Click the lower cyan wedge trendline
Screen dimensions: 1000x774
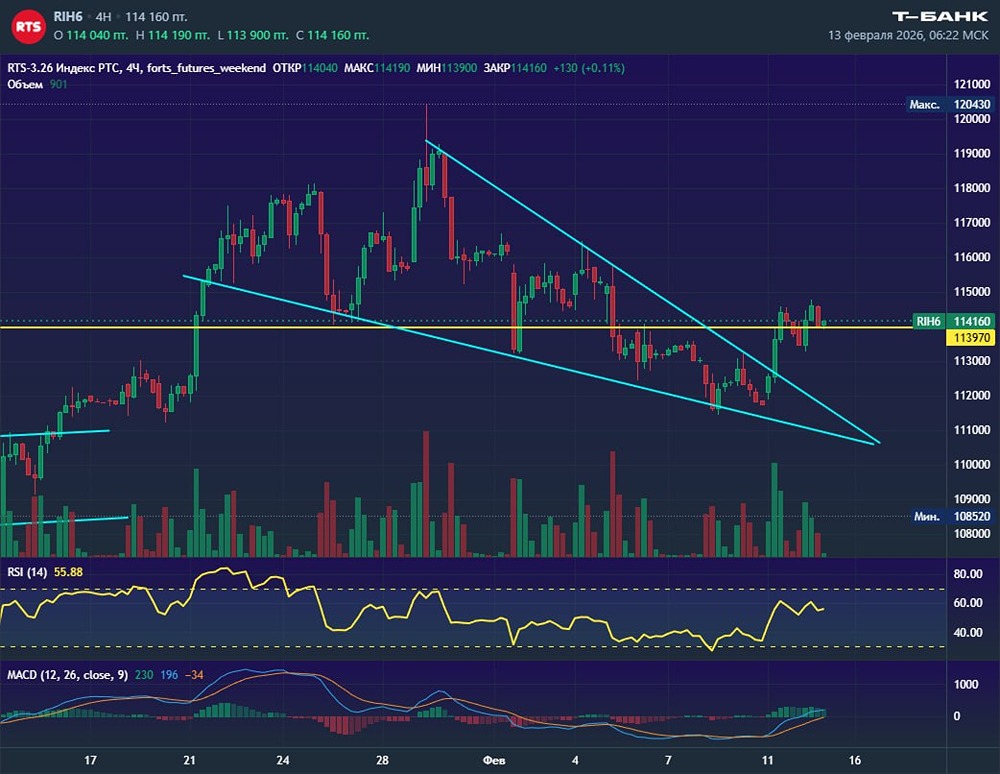coord(529,359)
